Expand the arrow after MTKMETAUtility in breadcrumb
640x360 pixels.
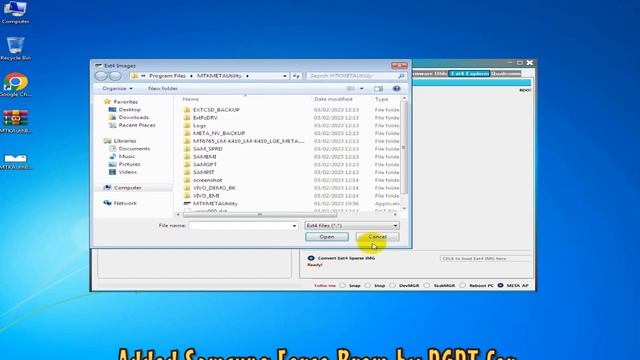[x=247, y=76]
